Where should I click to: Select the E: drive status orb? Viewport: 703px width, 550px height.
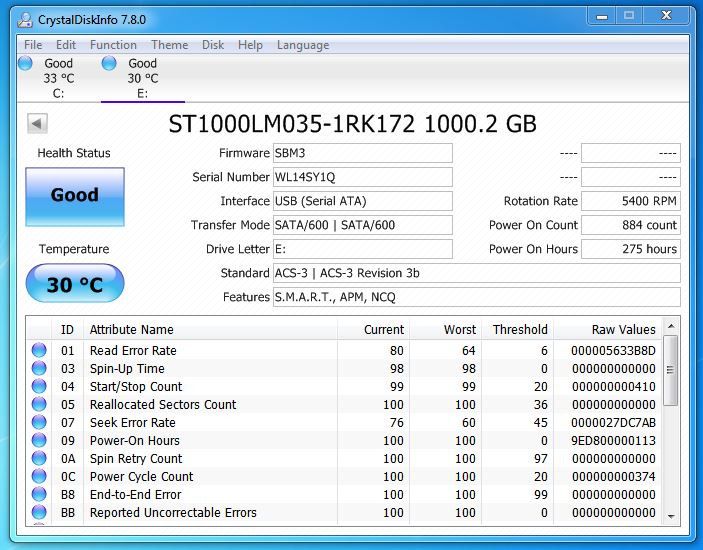[x=109, y=63]
